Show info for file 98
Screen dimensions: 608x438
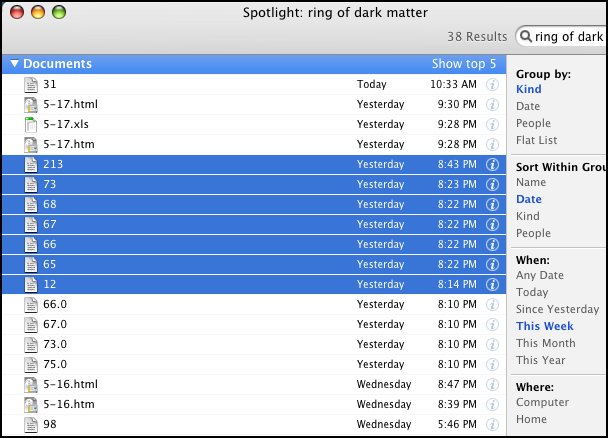point(492,424)
